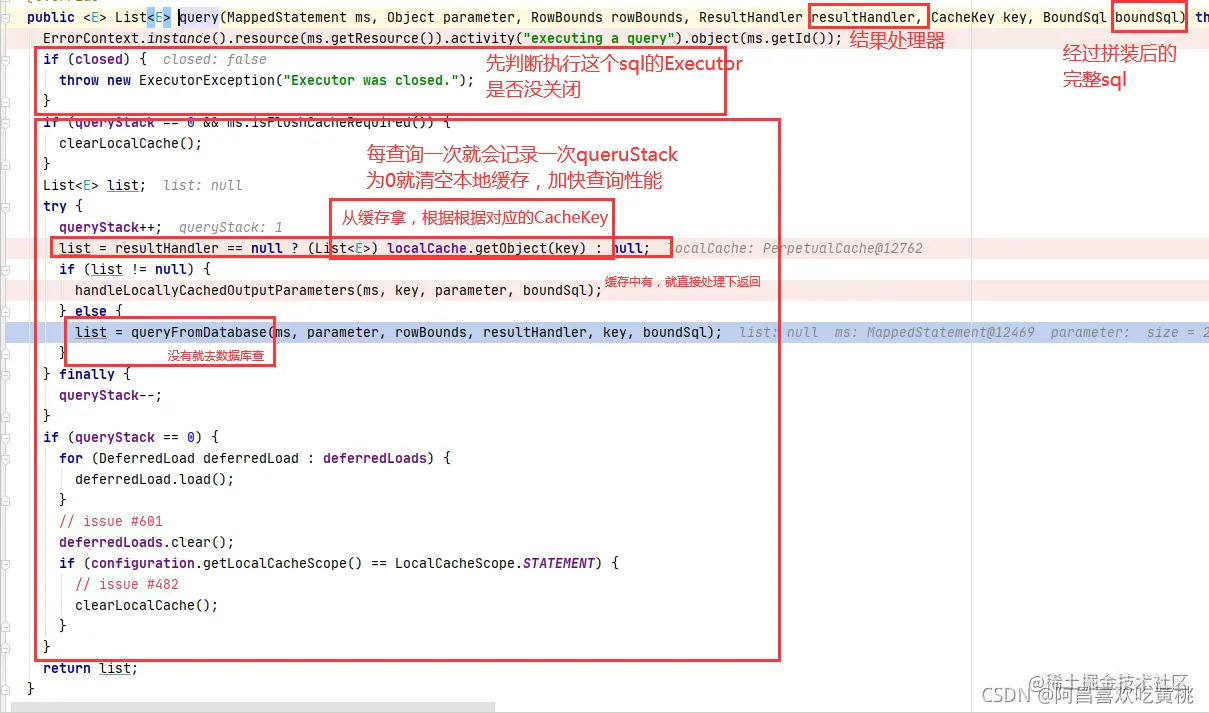Click the inline hint PerpetualCache@12762

click(842, 248)
